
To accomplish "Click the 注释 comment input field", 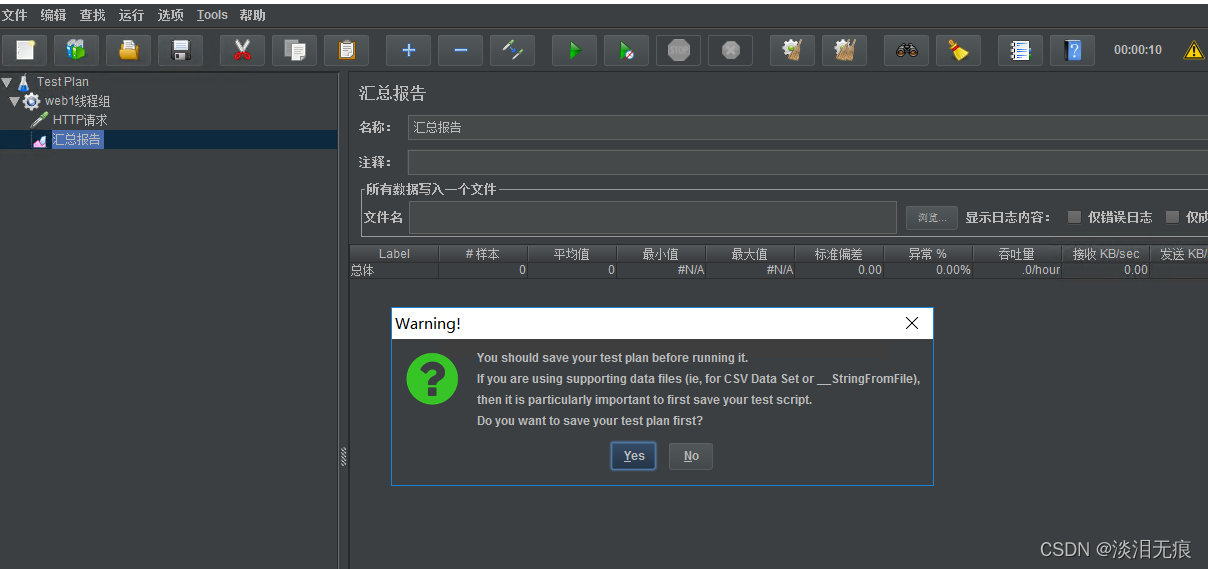I will pyautogui.click(x=808, y=162).
